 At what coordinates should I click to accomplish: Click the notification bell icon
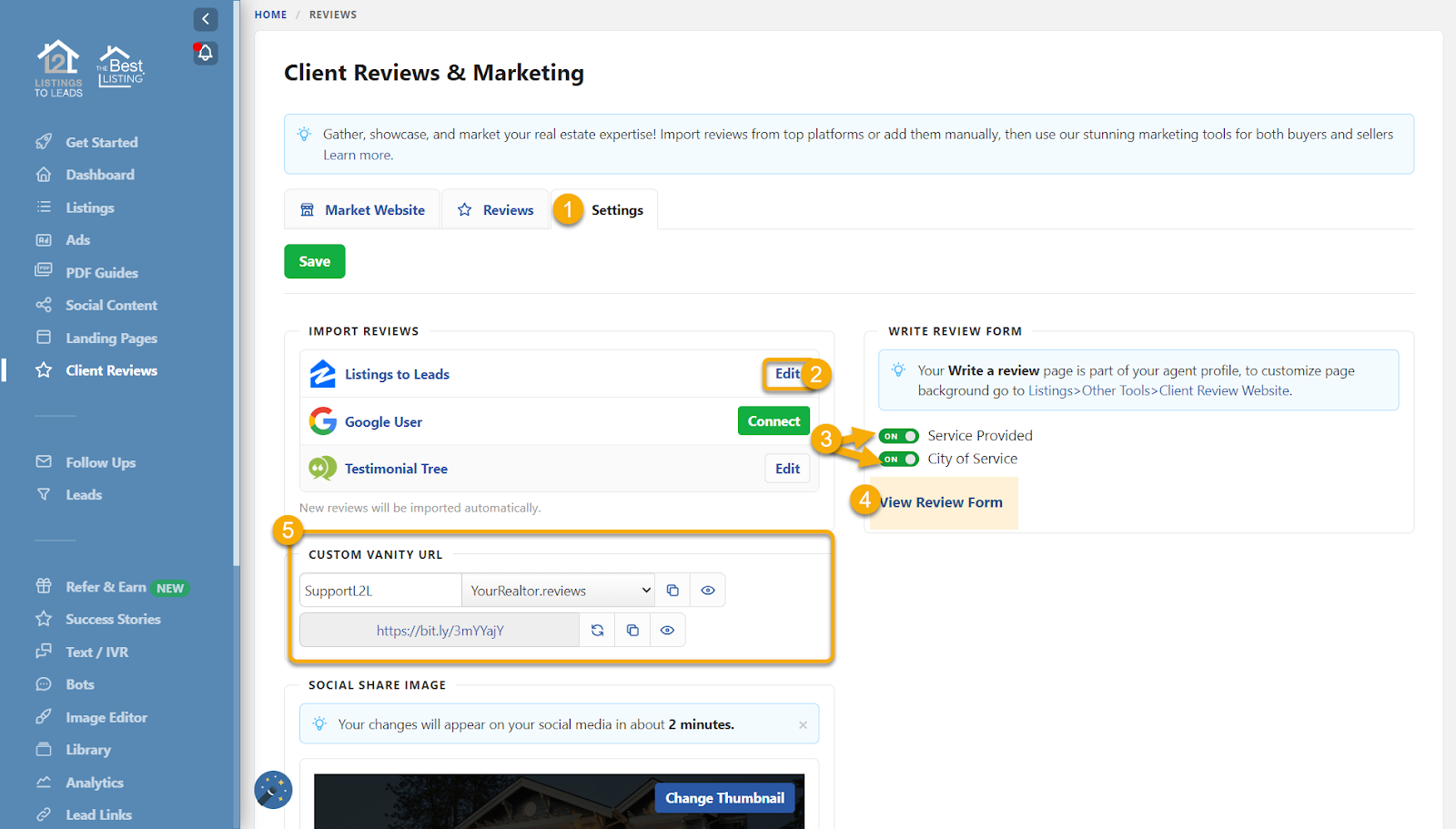click(x=206, y=53)
